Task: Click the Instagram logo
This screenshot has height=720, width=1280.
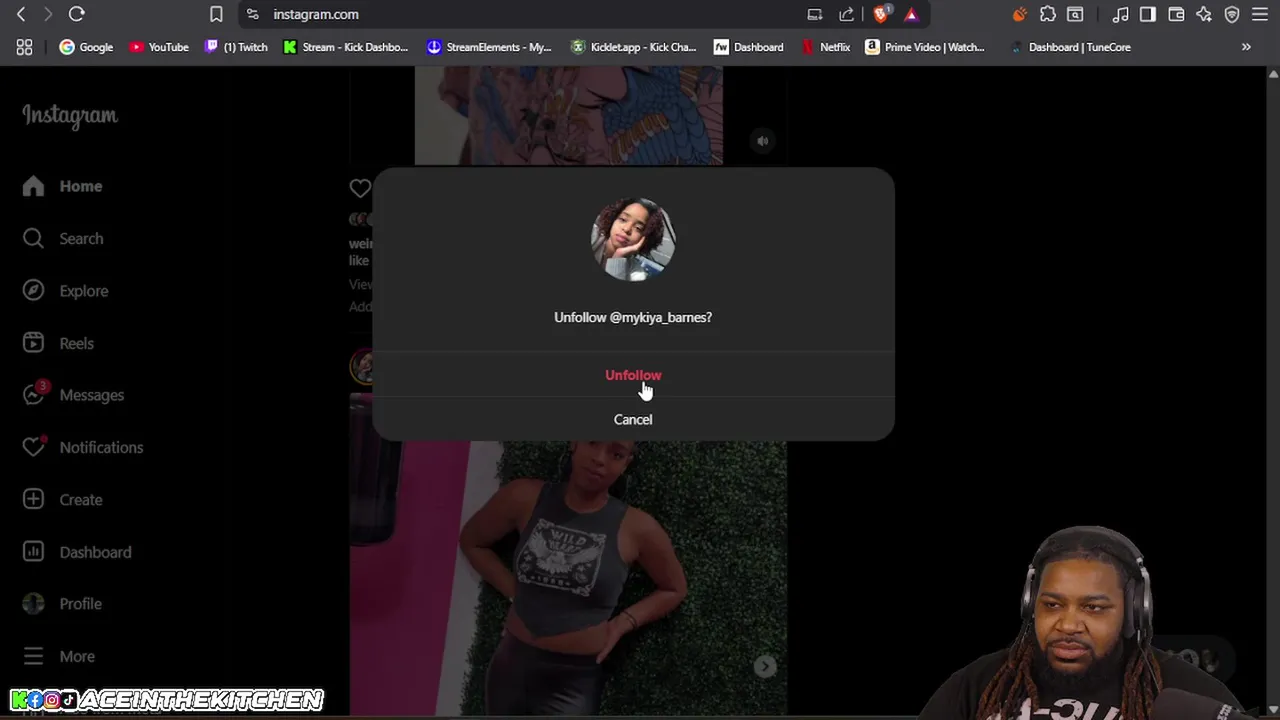Action: (x=70, y=116)
